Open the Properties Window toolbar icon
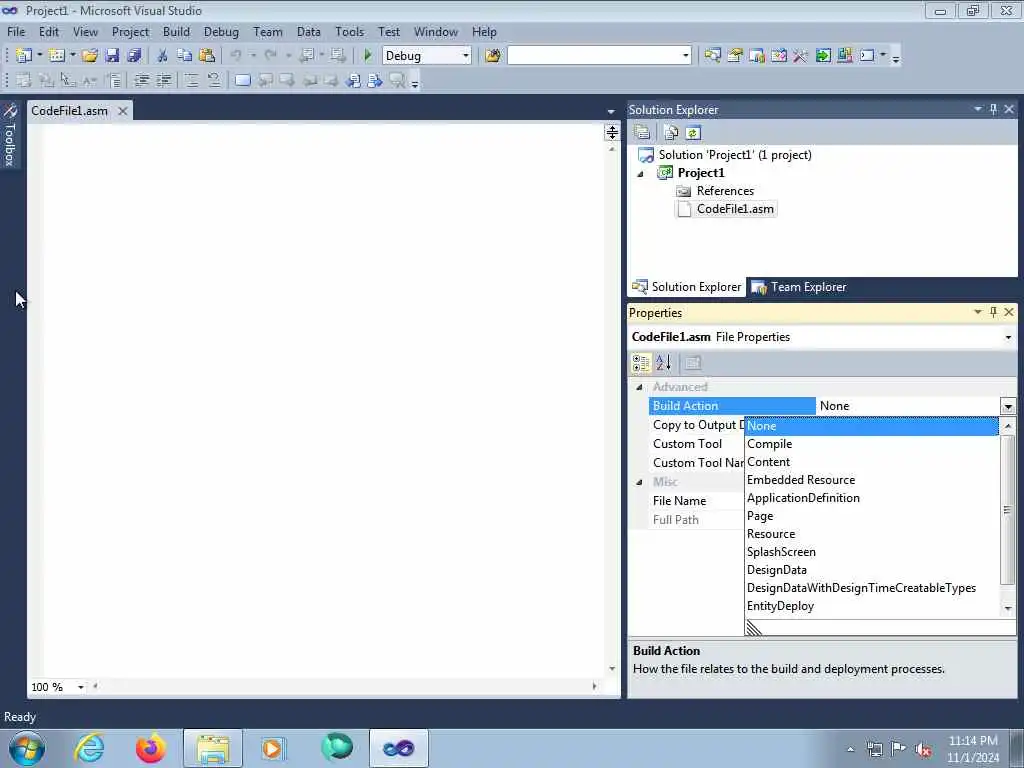 (x=735, y=56)
